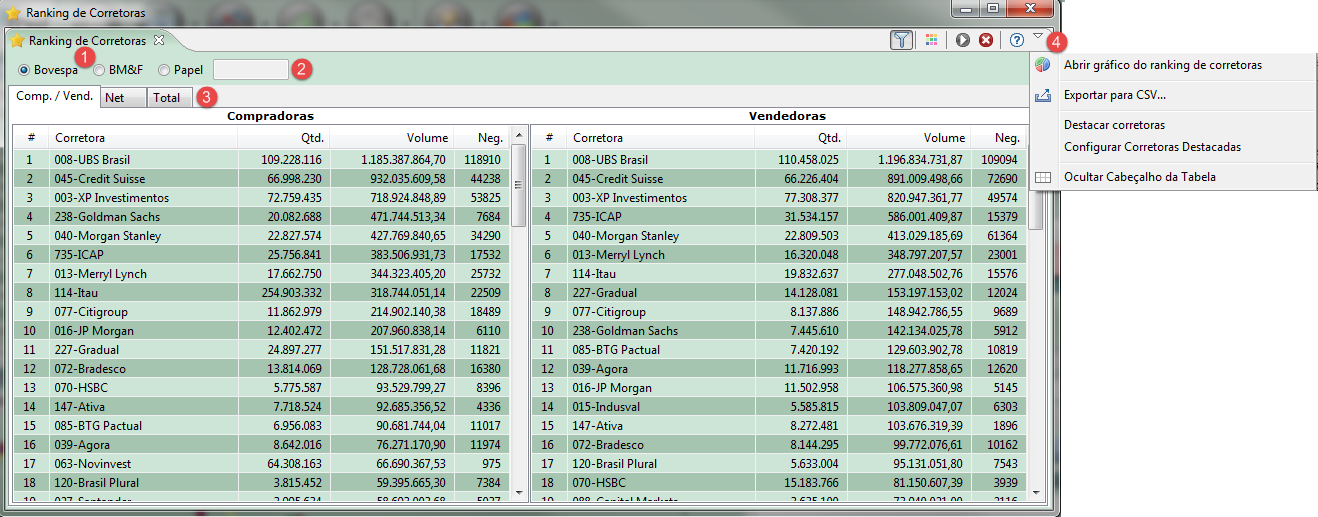
Task: Click Neg. value 72690 in Vendedoras
Action: click(1000, 178)
